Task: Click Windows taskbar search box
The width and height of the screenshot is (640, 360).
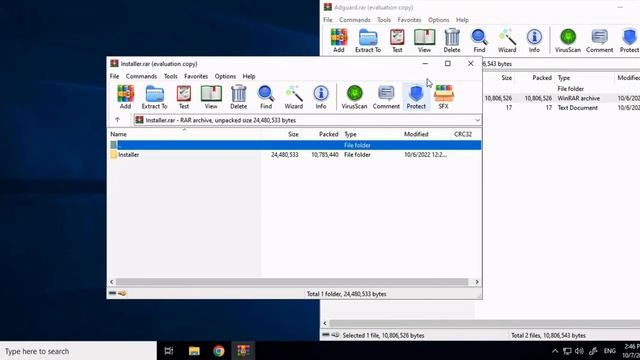Action: point(78,351)
